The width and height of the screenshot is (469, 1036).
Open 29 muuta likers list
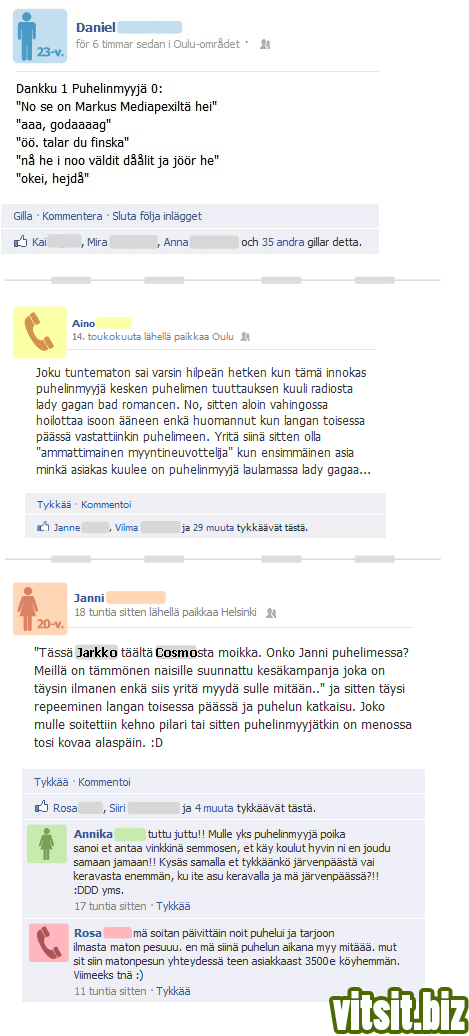click(x=213, y=528)
